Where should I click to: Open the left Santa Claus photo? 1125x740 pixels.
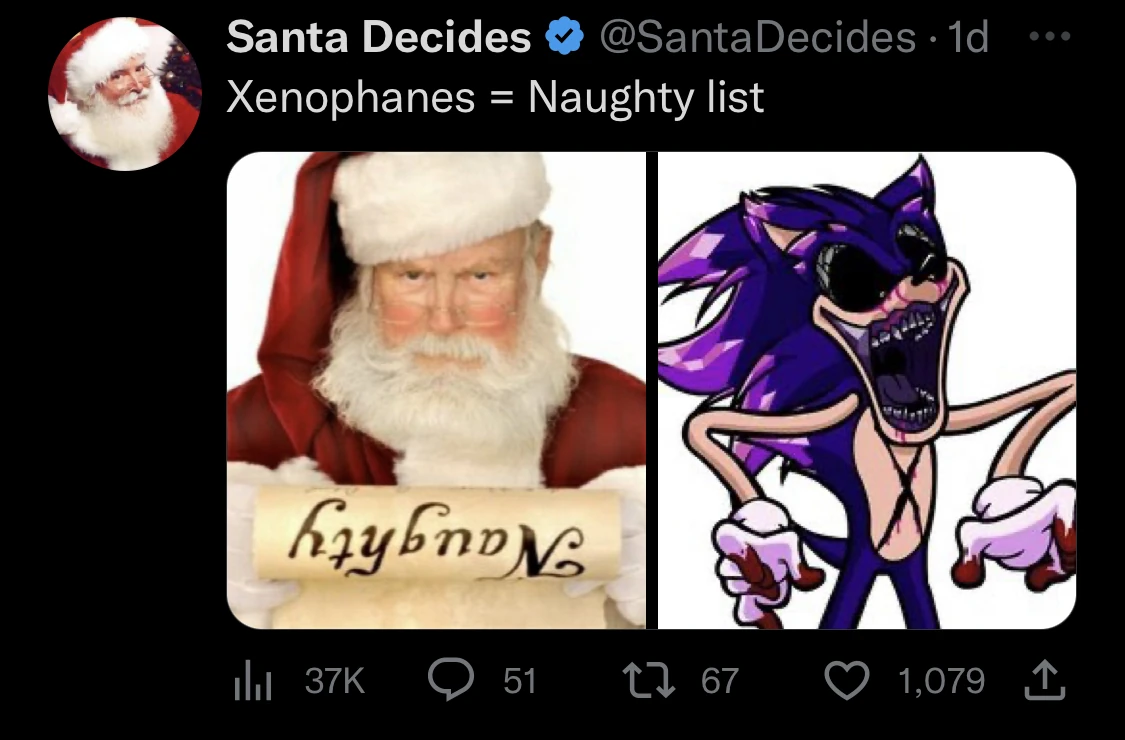pos(436,390)
